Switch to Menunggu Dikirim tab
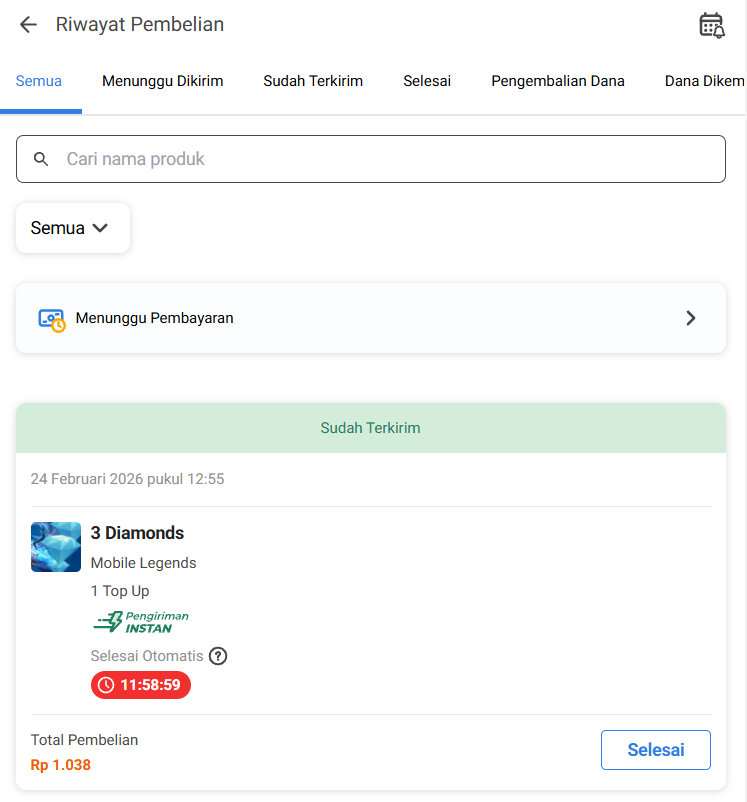Screen dimensions: 747x802 (x=162, y=81)
